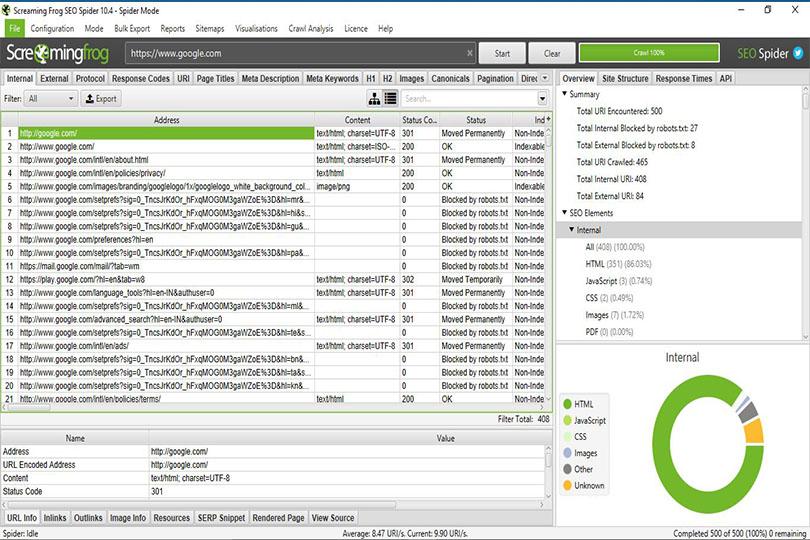Open the Reports menu

point(173,28)
